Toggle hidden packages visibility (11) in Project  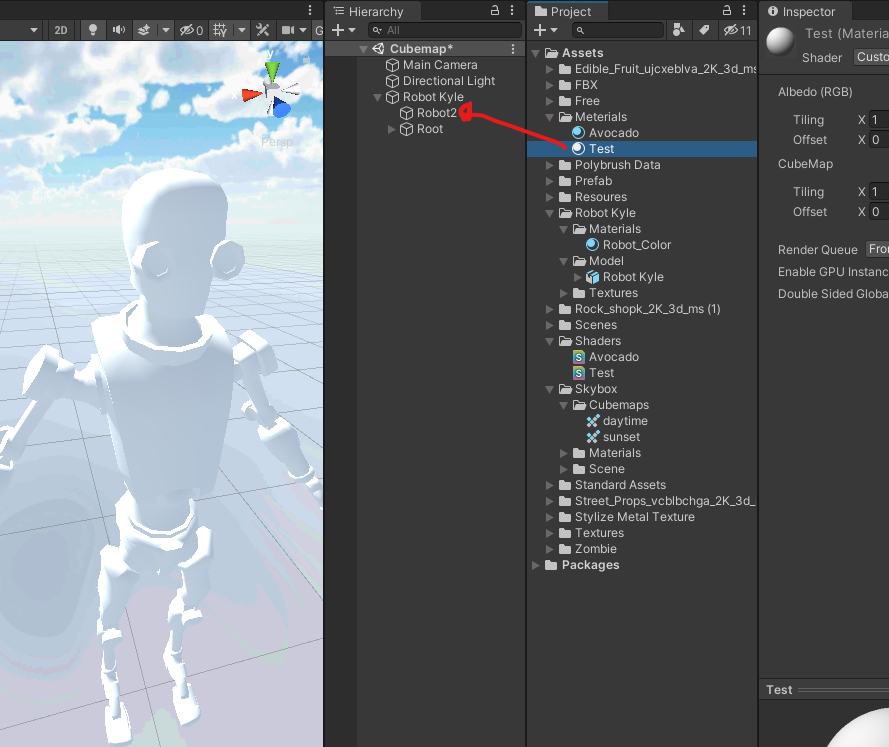click(737, 30)
